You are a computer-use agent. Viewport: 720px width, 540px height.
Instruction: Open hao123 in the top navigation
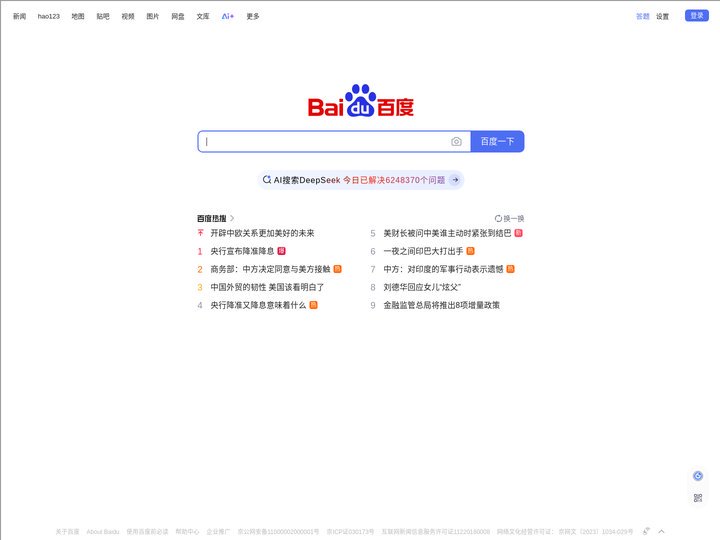(x=49, y=16)
